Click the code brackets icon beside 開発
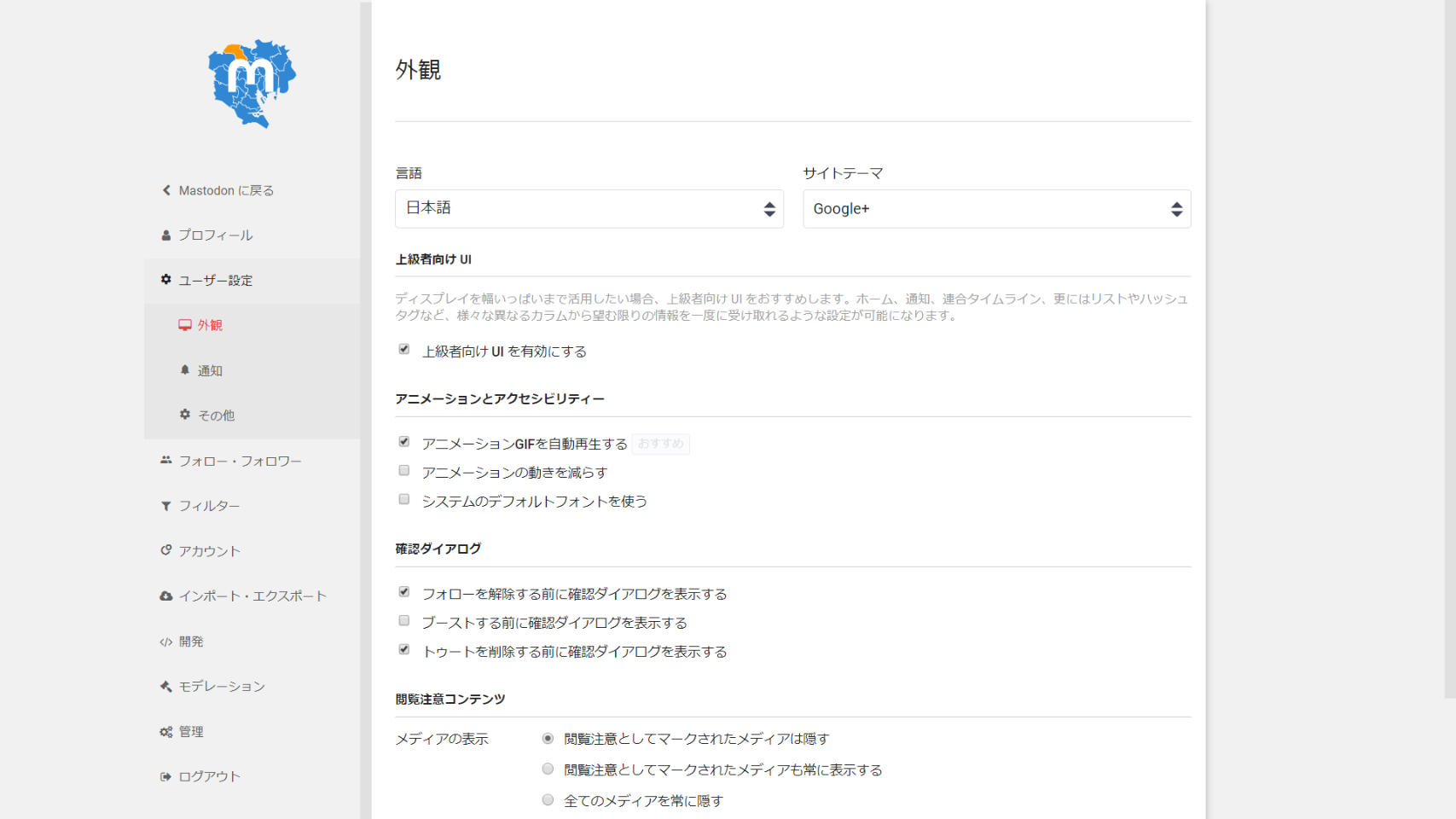The image size is (1456, 819). 166,642
